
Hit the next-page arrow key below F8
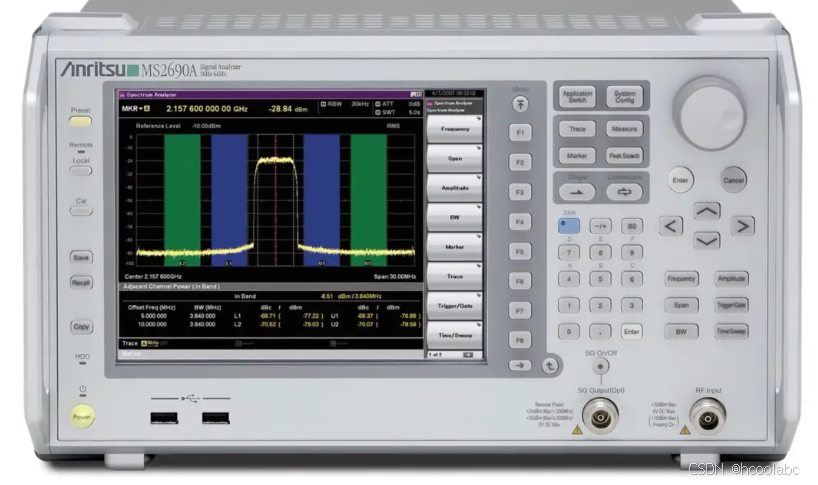pos(520,366)
